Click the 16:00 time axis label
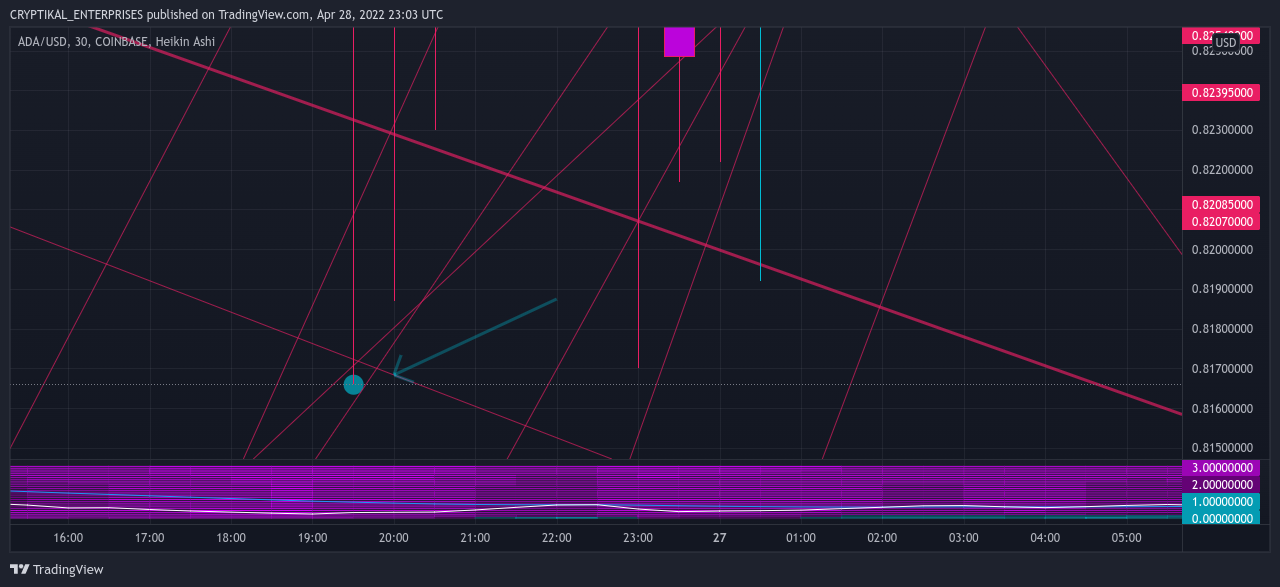 point(68,538)
